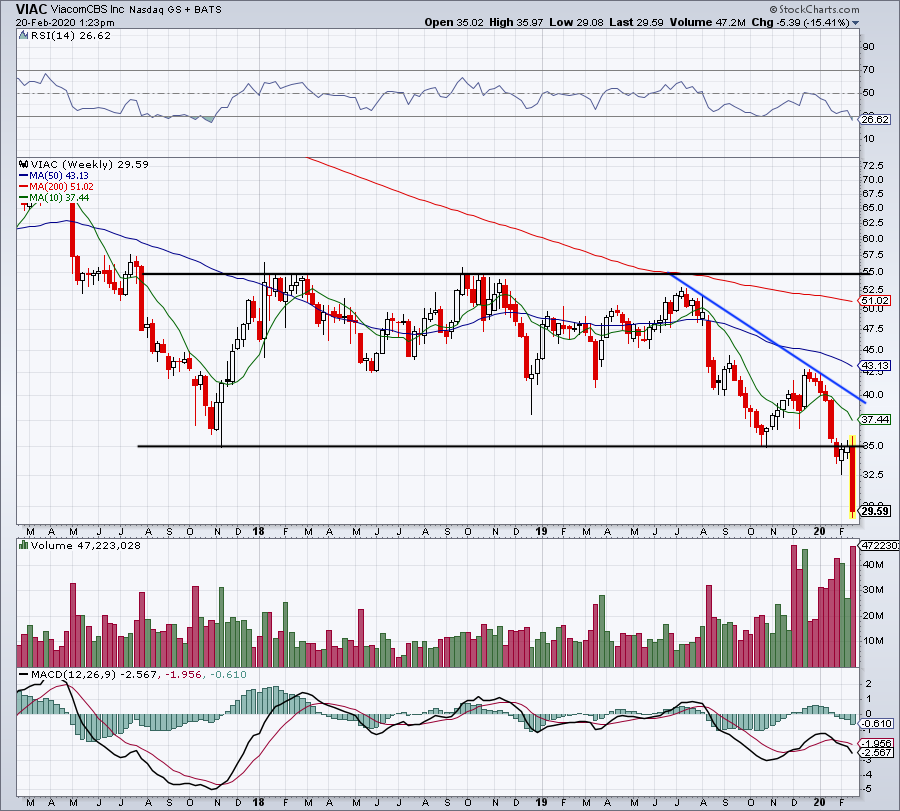Image resolution: width=900 pixels, height=811 pixels.
Task: Click the 70 overbought label on RSI axis
Action: (x=868, y=70)
